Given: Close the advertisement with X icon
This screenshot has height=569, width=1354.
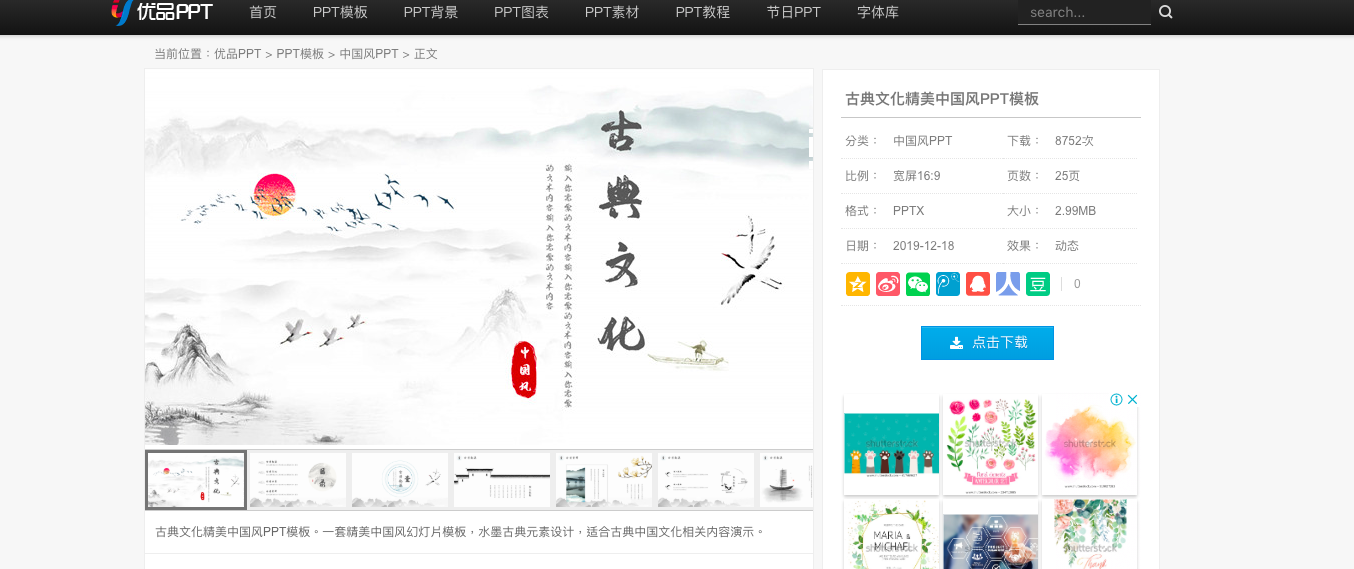Looking at the screenshot, I should [1133, 399].
